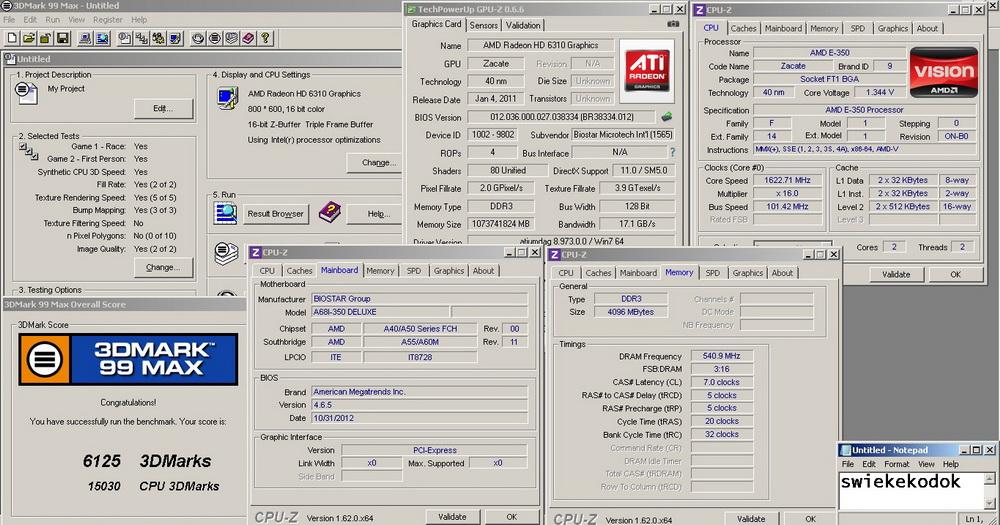Click OK in the top-right CPU-Z window
The width and height of the screenshot is (1000, 525).
955,274
